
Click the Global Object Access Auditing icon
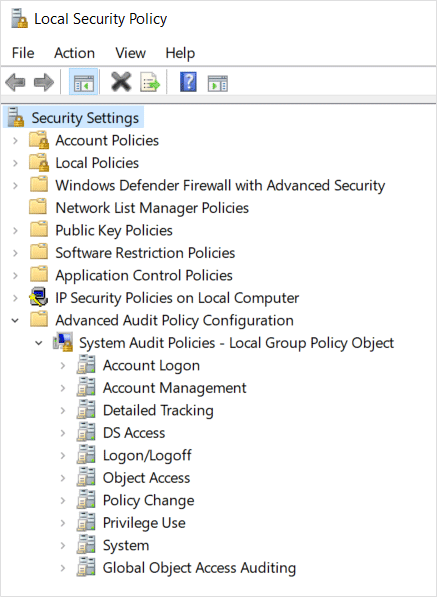click(x=86, y=567)
